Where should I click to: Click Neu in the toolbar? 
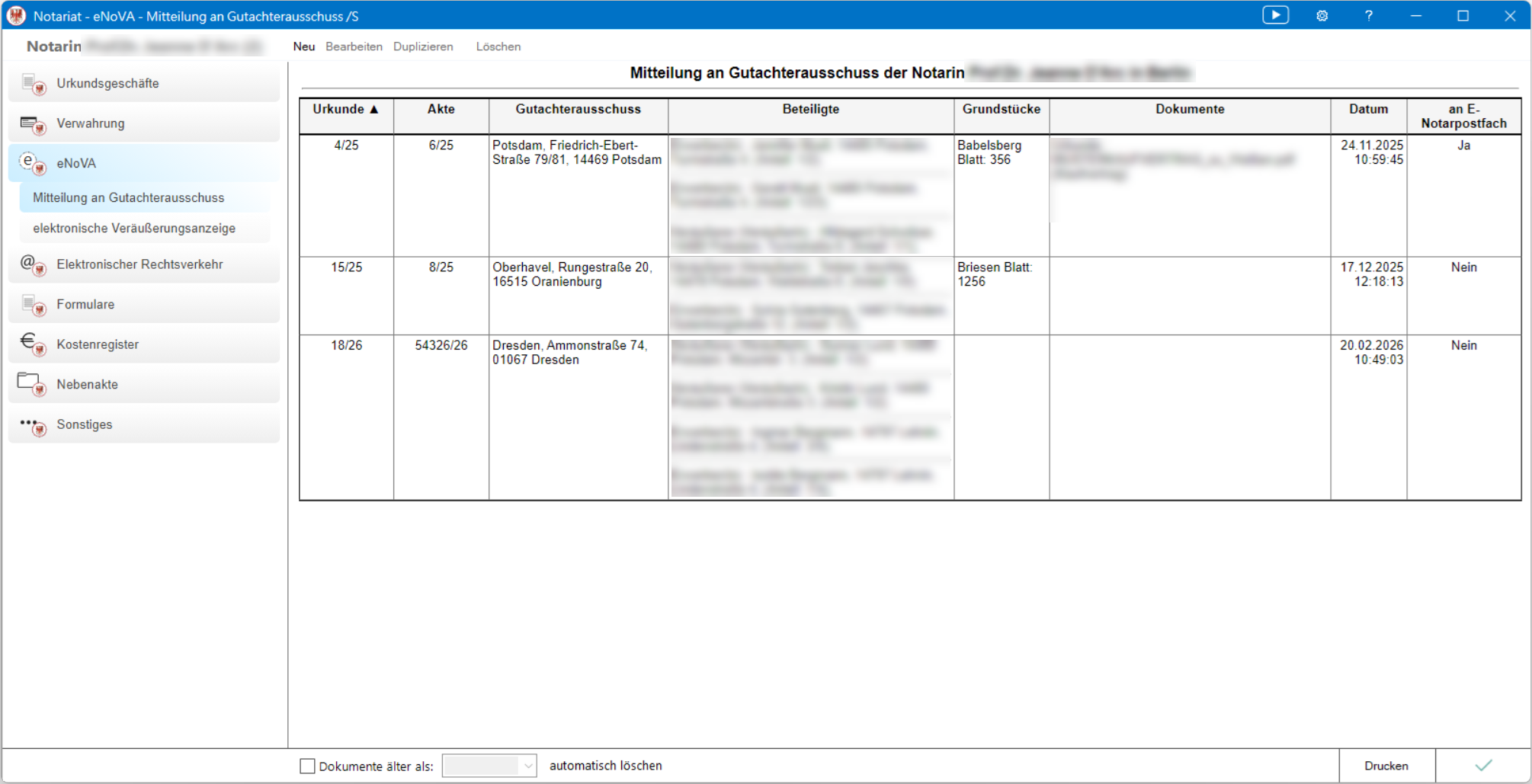(x=303, y=46)
